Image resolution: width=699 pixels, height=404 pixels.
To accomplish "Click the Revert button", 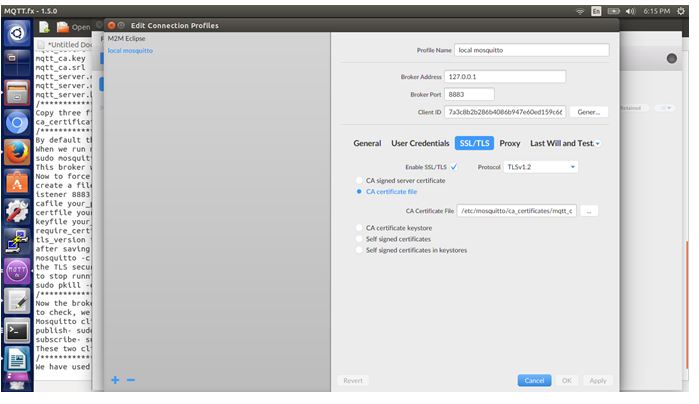I will [x=353, y=380].
